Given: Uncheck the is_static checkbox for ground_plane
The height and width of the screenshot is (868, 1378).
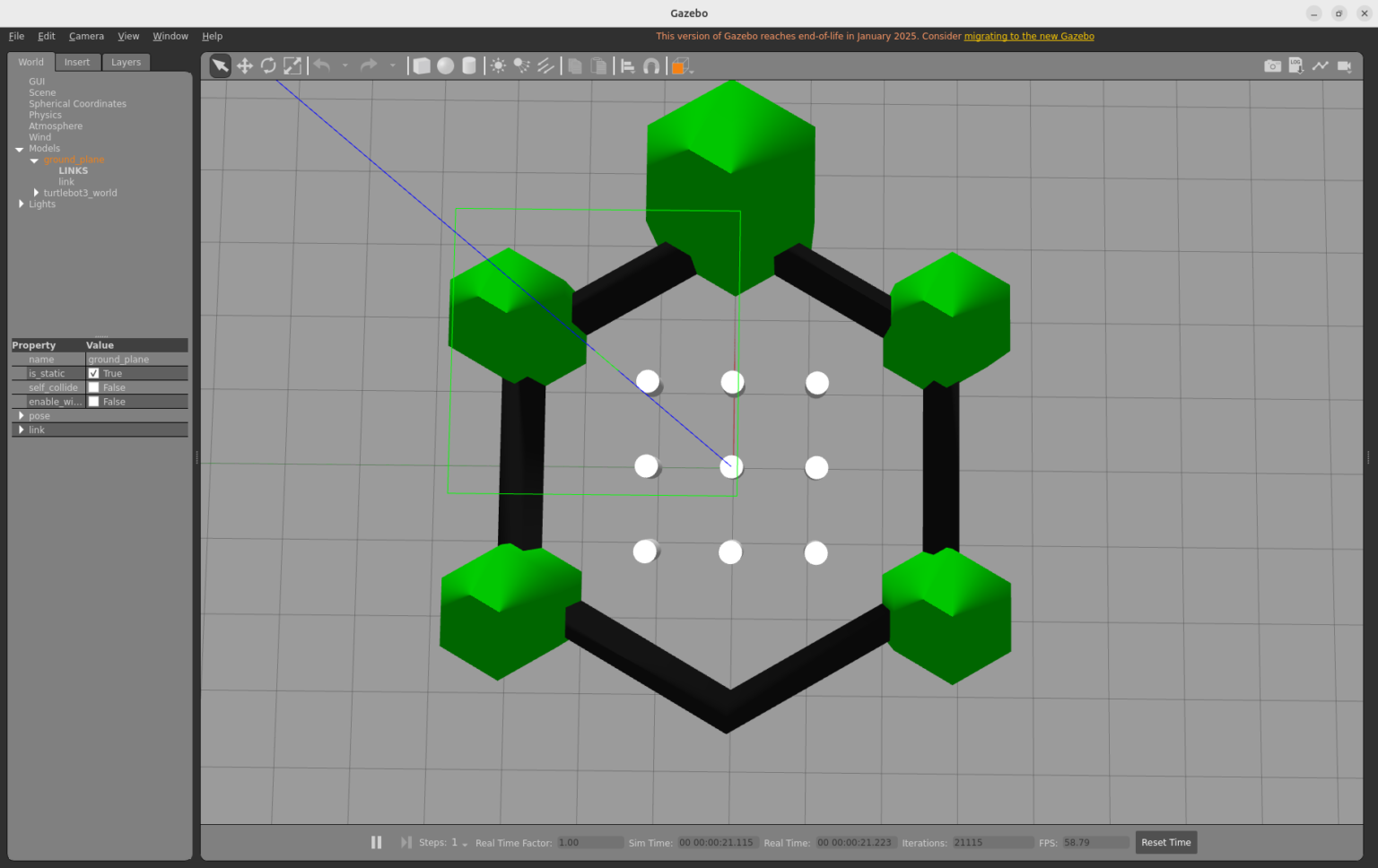Looking at the screenshot, I should coord(94,373).
